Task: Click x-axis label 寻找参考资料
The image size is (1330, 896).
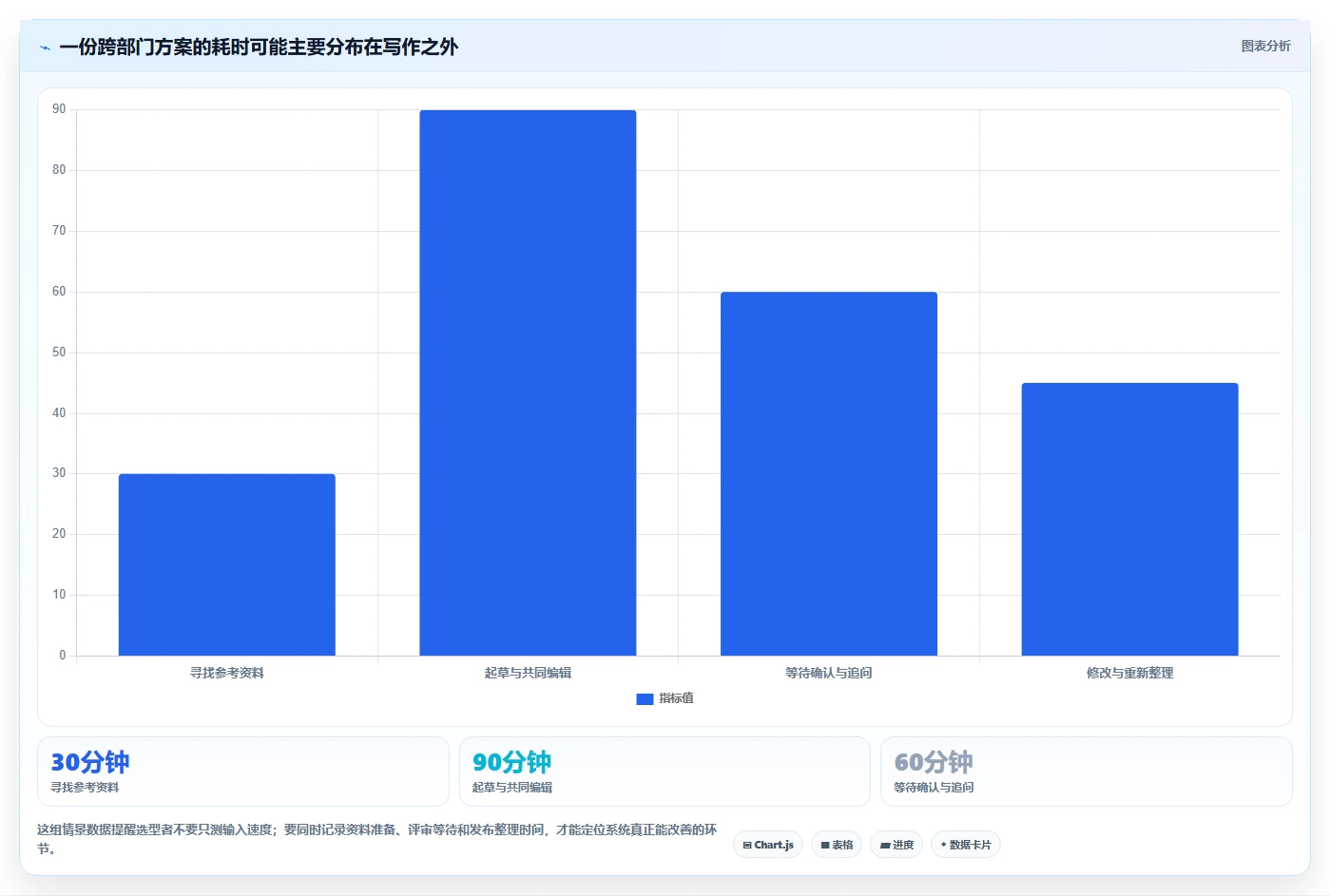Action: point(227,673)
